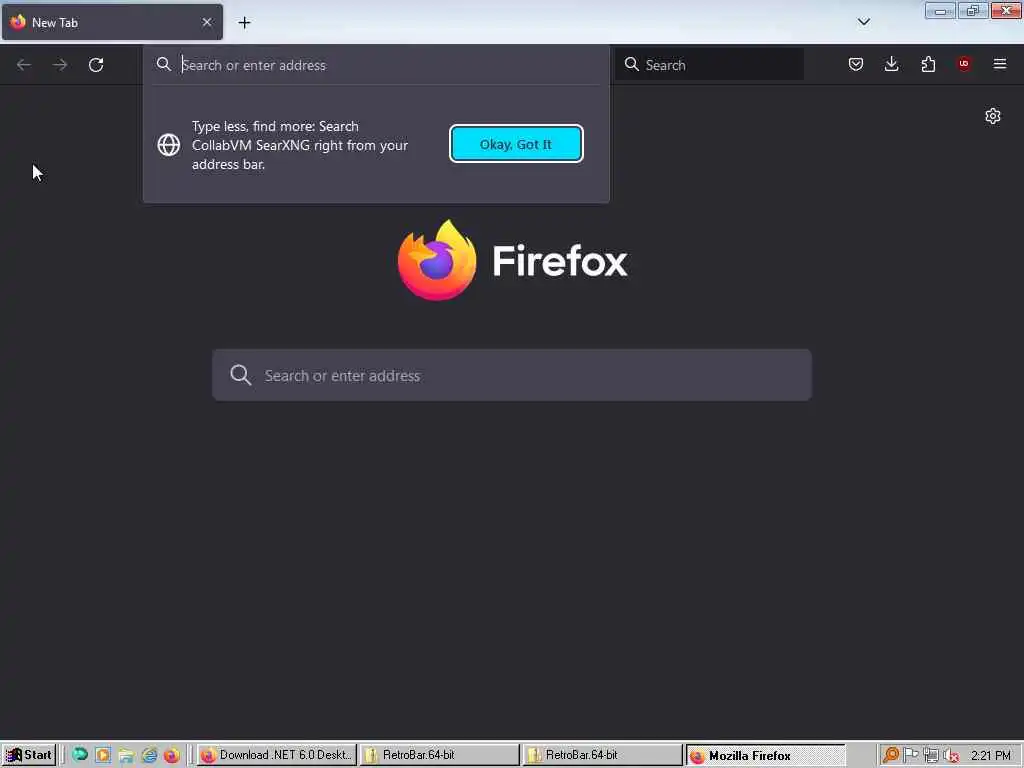
Task: Launch Firefox from quick launch bar
Action: click(x=172, y=756)
